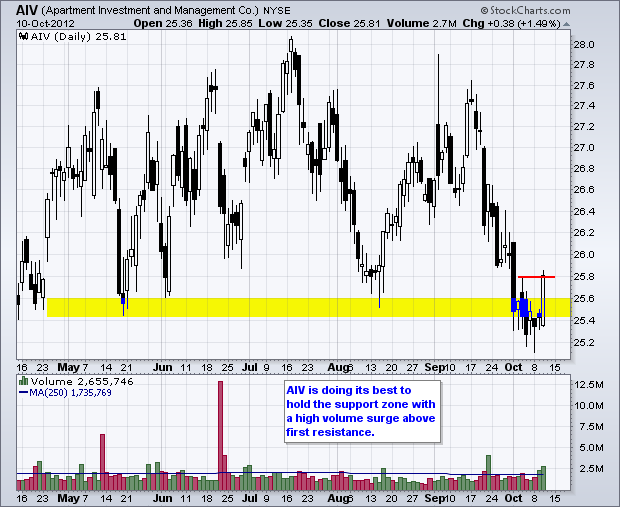Click the Apartment Investment and Management Co. name
Viewport: 620px width, 507px height.
tap(149, 11)
